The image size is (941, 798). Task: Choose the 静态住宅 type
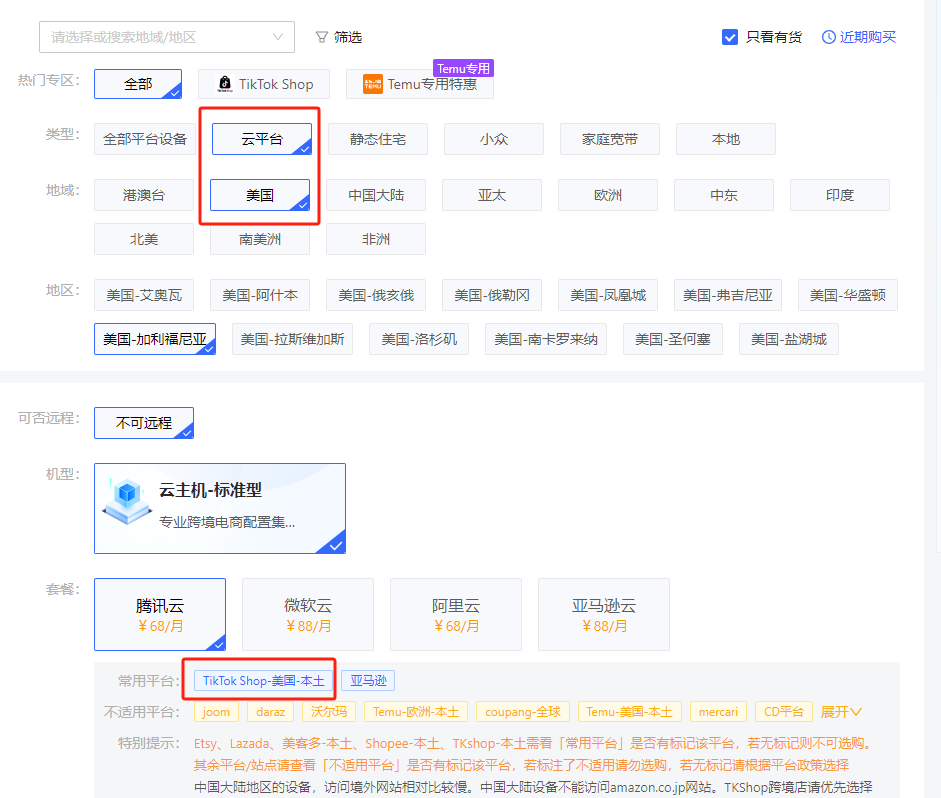pos(378,139)
